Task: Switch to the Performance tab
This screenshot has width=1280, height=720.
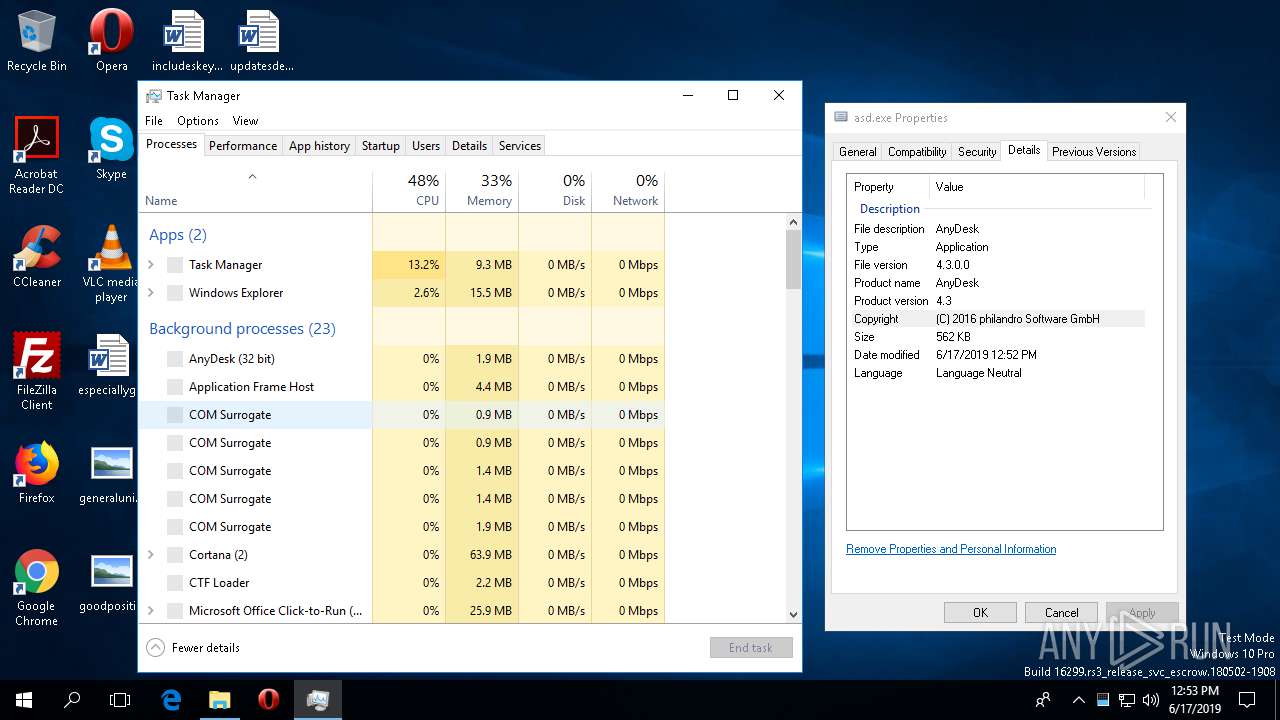Action: click(x=243, y=146)
